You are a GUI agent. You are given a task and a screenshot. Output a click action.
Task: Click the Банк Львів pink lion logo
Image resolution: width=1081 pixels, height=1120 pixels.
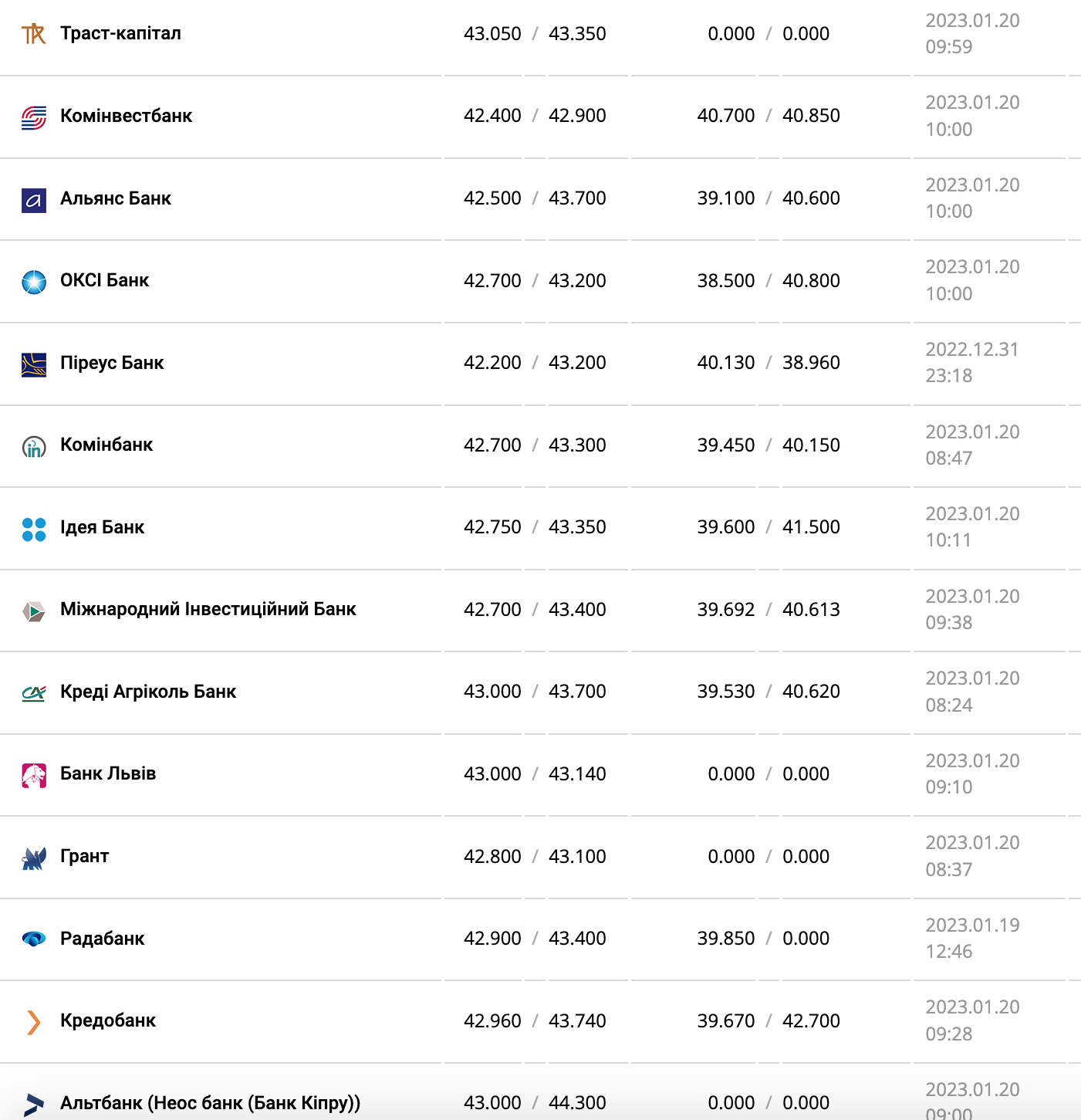(x=34, y=775)
